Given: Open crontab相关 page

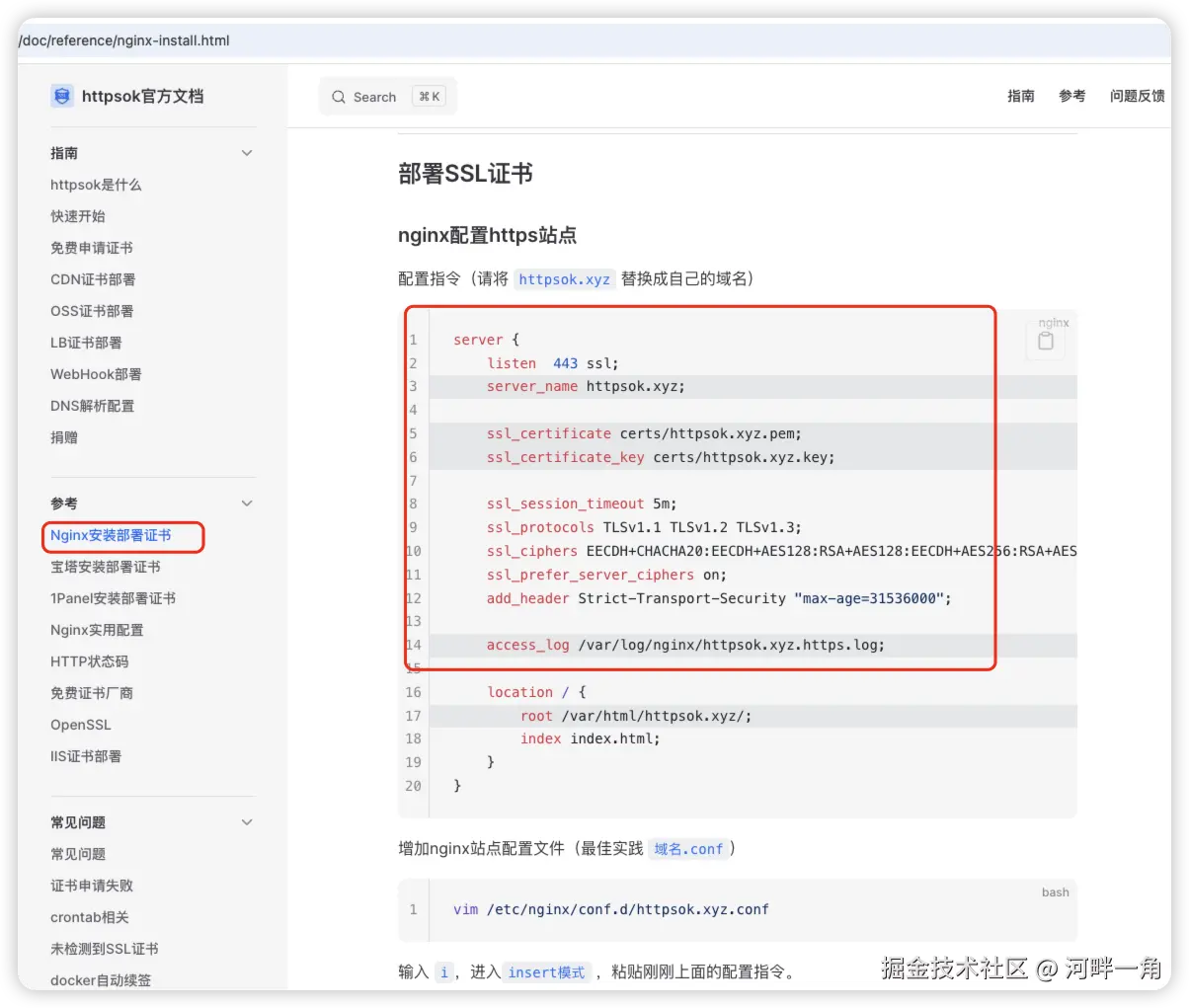Looking at the screenshot, I should pyautogui.click(x=90, y=917).
